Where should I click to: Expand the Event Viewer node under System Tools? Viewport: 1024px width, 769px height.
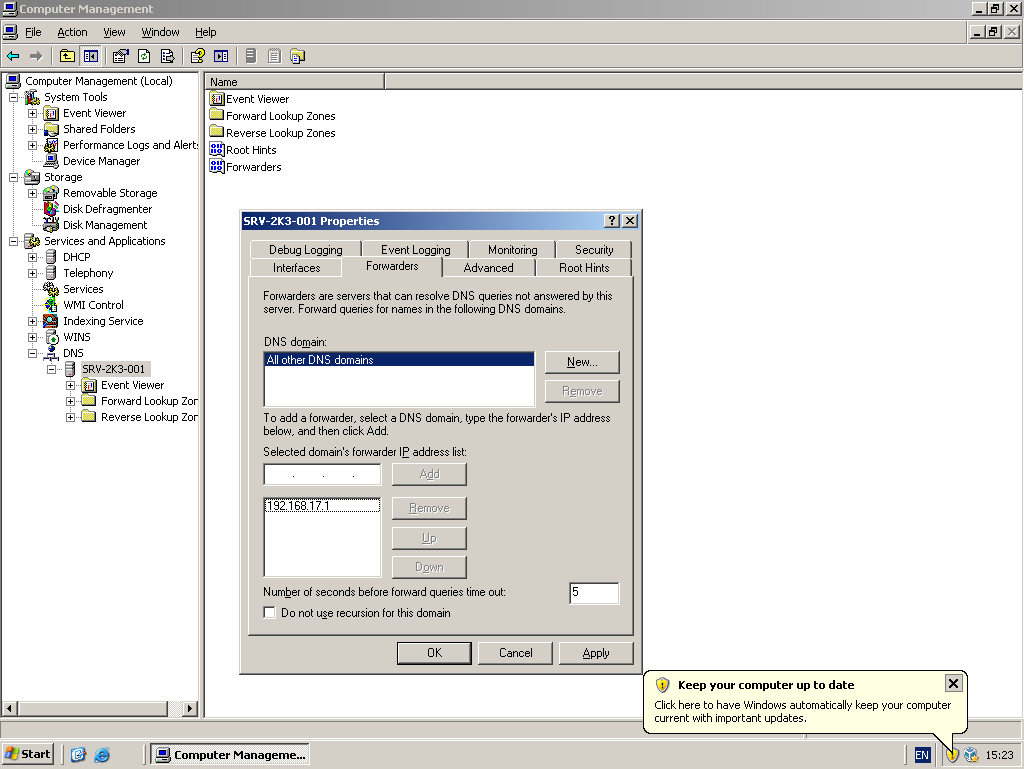pos(32,113)
